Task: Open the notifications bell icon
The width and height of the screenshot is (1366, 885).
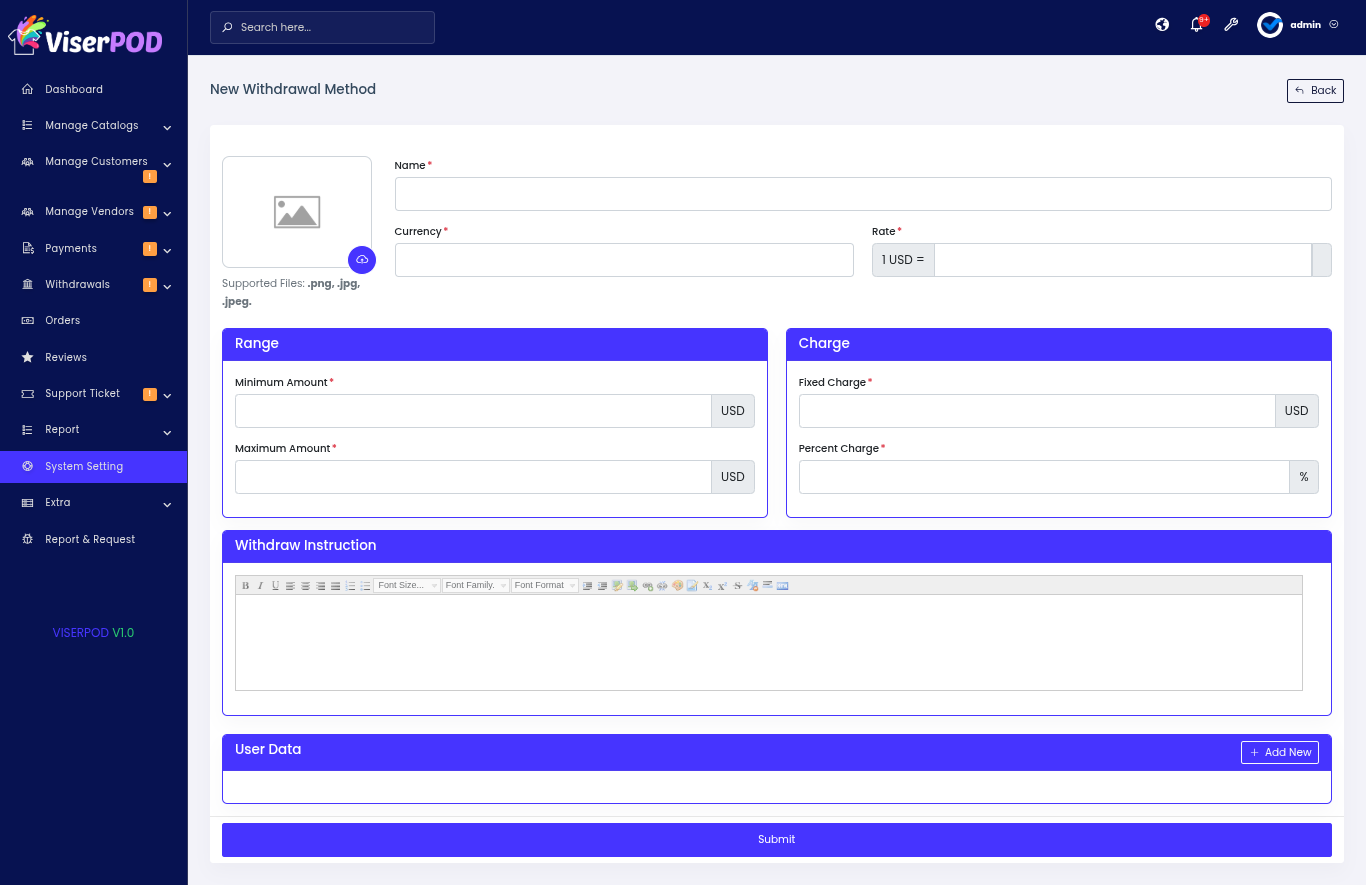Action: click(1196, 25)
